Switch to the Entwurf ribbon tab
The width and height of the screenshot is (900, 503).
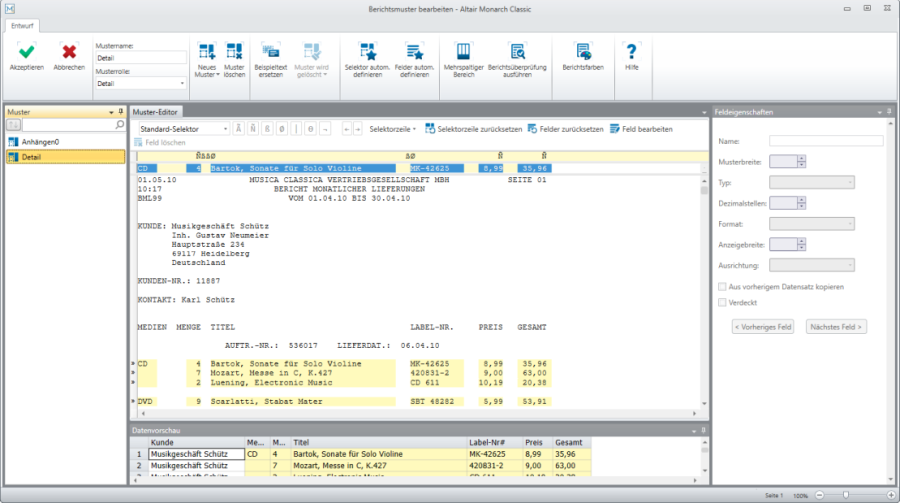coord(21,26)
